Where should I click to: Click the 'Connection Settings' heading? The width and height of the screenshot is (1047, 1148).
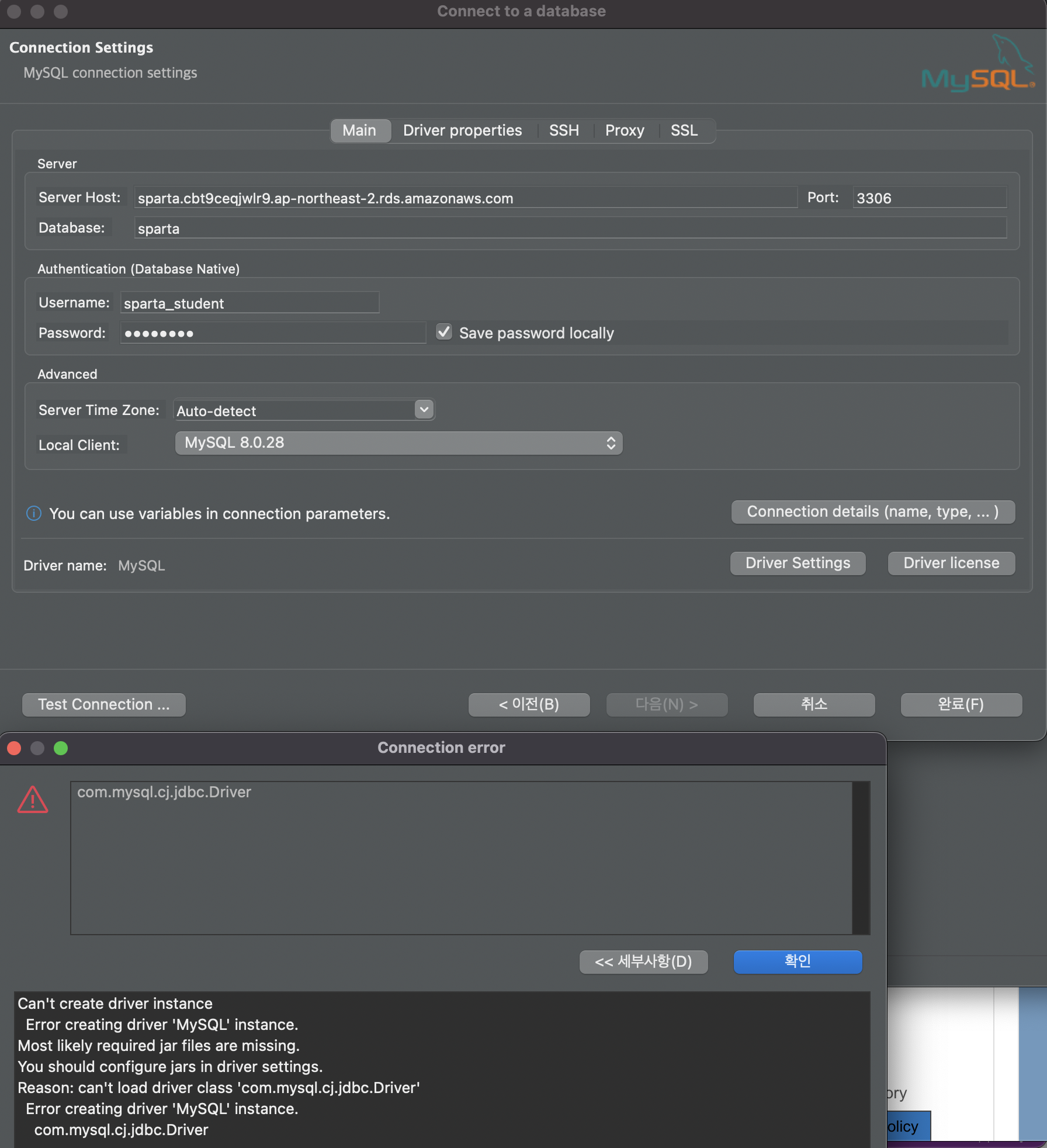(81, 47)
